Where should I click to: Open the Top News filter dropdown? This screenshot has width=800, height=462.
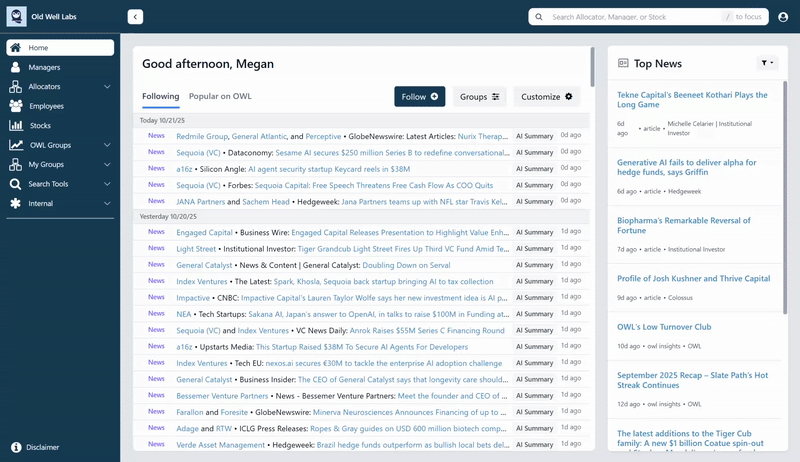pos(767,63)
